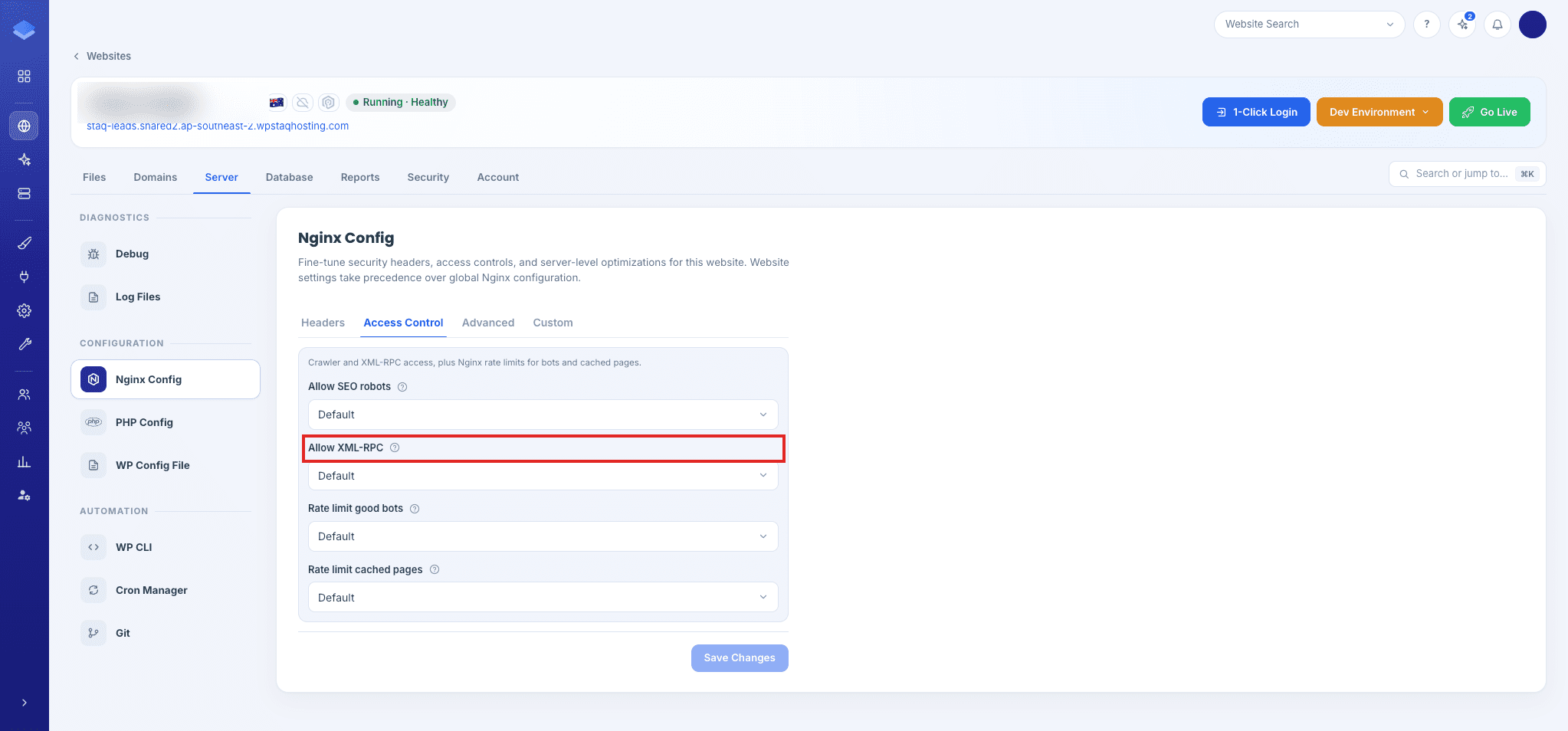Image resolution: width=1568 pixels, height=731 pixels.
Task: Open the gear settings icon in sidebar
Action: pyautogui.click(x=25, y=310)
